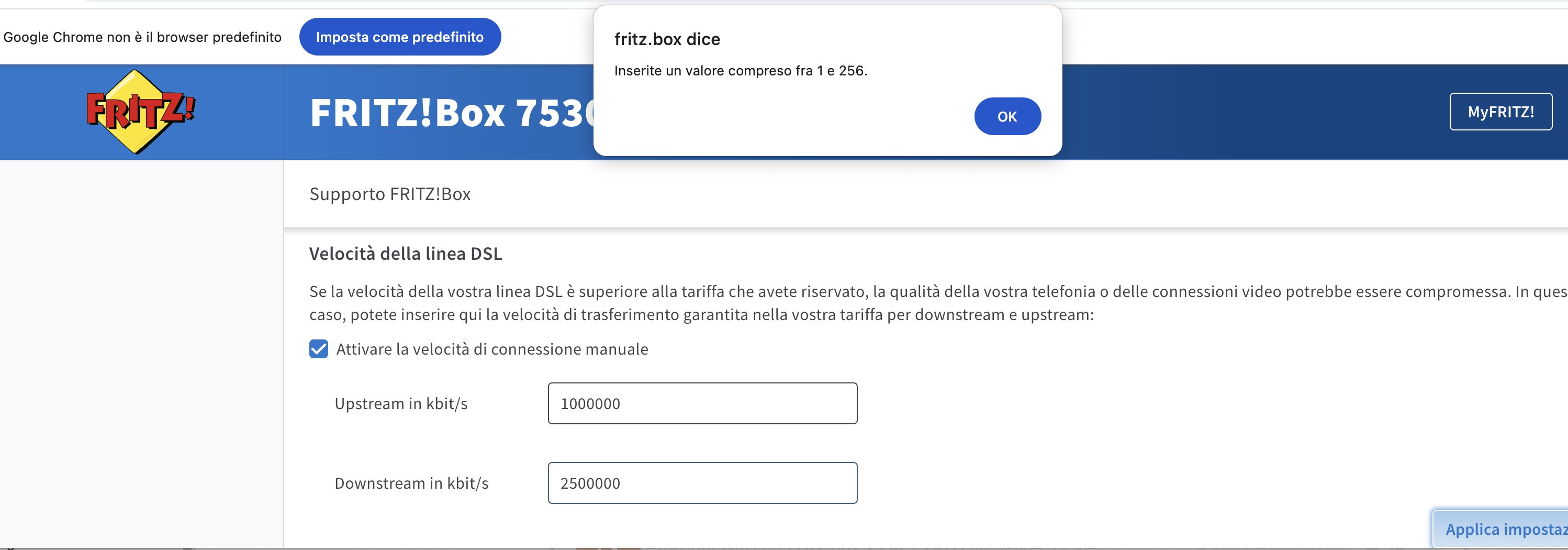Image resolution: width=1568 pixels, height=550 pixels.
Task: Click the Upstream field containing 1000000
Action: [702, 403]
